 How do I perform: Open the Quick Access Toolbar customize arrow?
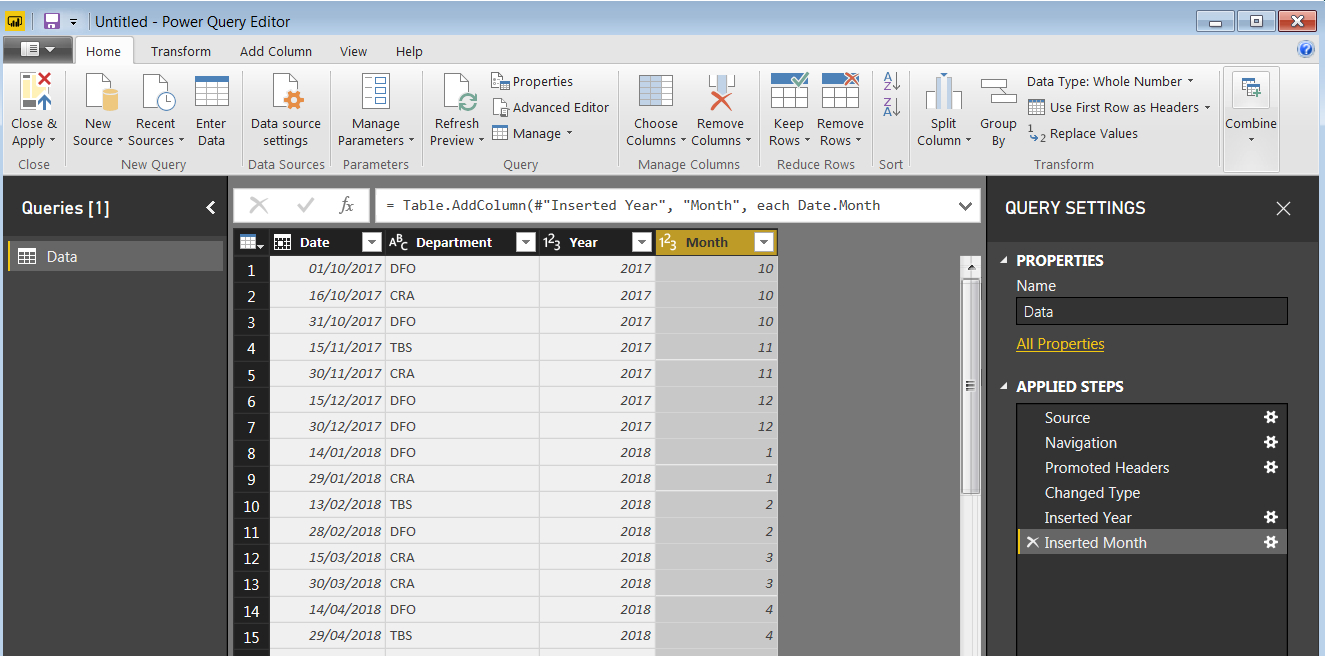pos(73,21)
